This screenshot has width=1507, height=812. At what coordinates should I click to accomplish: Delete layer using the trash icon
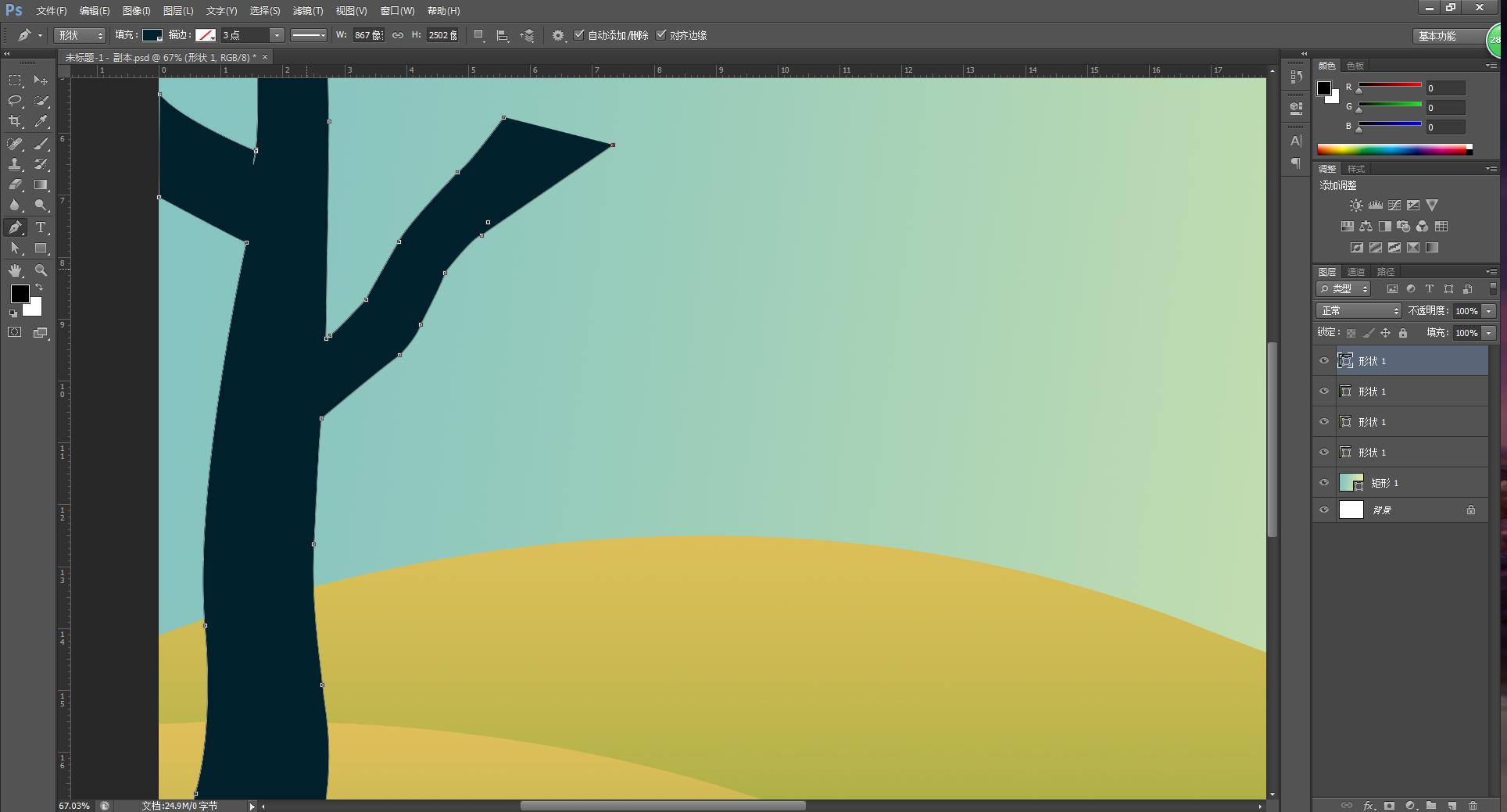[1473, 805]
